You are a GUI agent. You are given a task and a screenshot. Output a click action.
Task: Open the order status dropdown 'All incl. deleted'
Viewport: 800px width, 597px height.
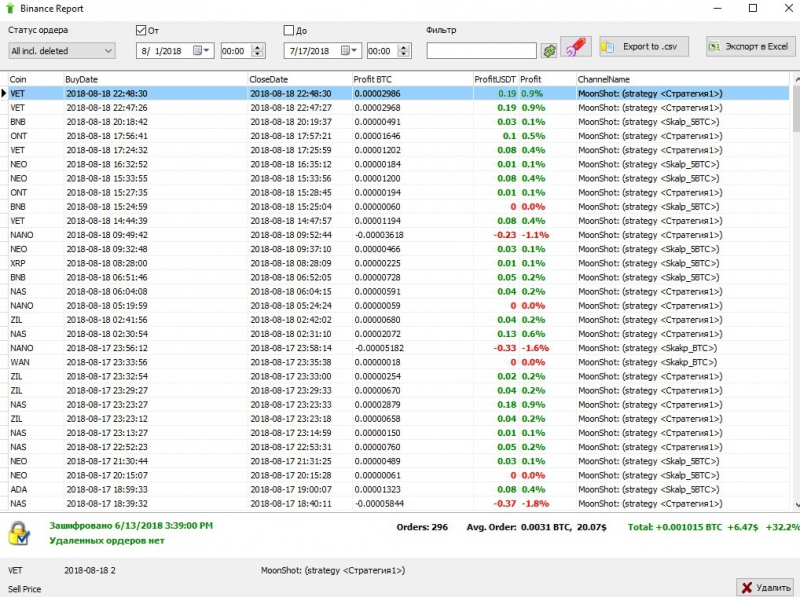(62, 51)
